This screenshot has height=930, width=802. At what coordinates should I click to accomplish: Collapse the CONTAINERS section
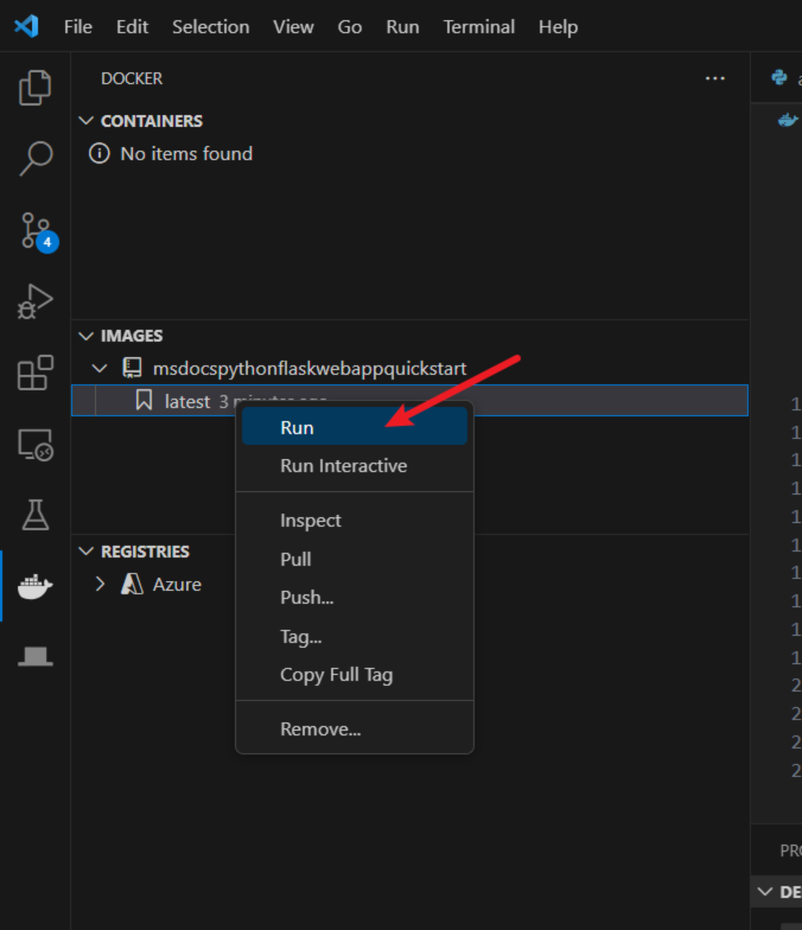point(86,121)
